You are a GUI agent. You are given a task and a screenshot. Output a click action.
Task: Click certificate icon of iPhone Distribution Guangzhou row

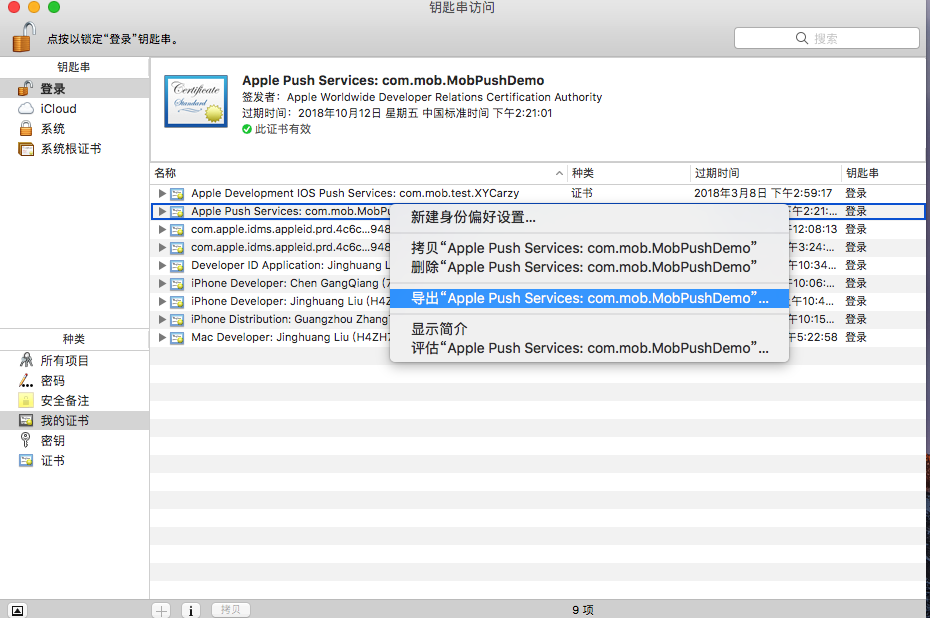click(177, 319)
